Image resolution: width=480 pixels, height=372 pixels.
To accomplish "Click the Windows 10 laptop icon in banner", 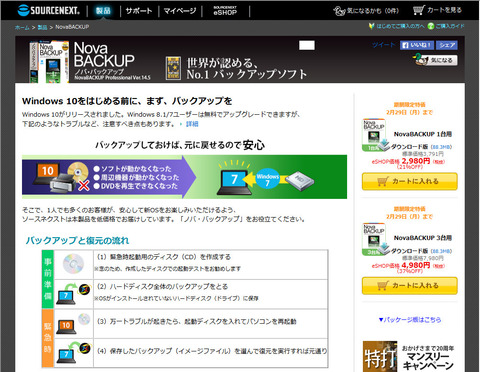I will coord(46,174).
